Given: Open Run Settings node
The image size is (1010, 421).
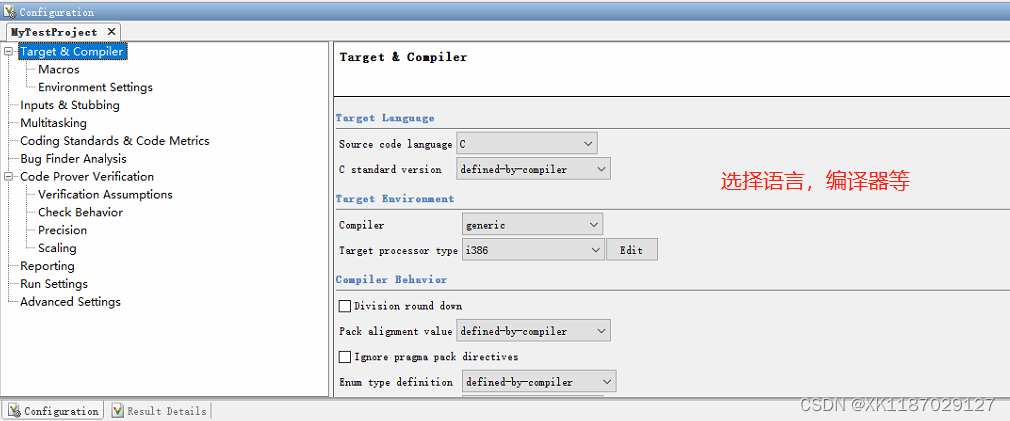Looking at the screenshot, I should (x=53, y=284).
